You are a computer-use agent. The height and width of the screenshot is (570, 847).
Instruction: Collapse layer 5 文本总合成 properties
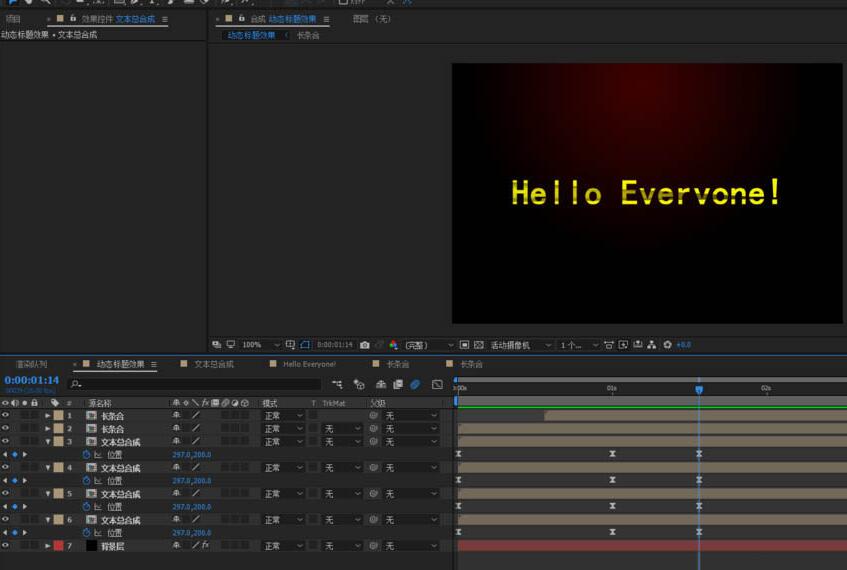[x=47, y=494]
